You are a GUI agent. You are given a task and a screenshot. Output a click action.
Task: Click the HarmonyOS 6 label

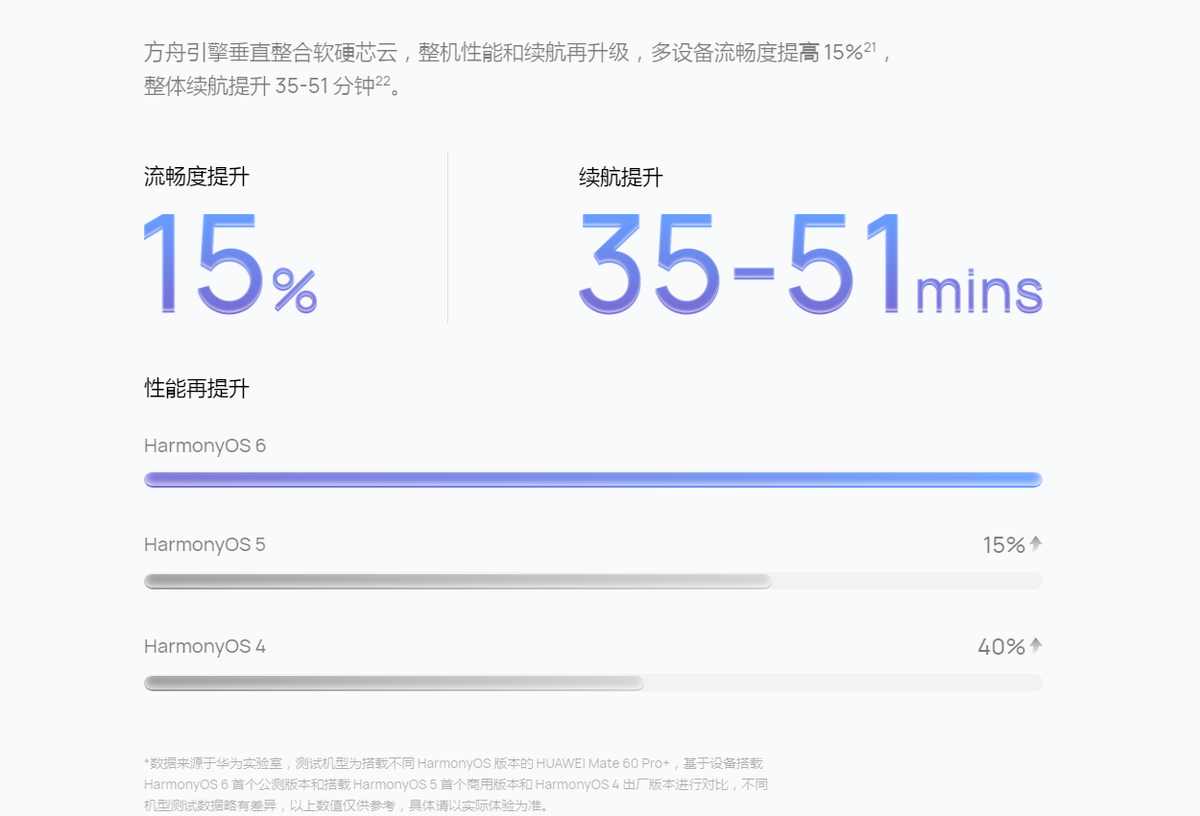click(x=205, y=446)
